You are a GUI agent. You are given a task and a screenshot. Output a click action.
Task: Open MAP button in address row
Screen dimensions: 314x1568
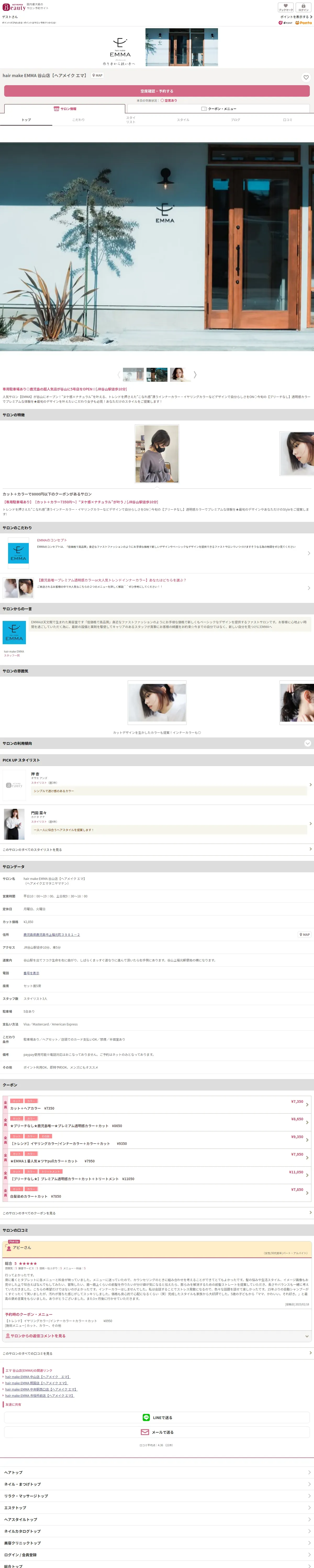point(304,934)
